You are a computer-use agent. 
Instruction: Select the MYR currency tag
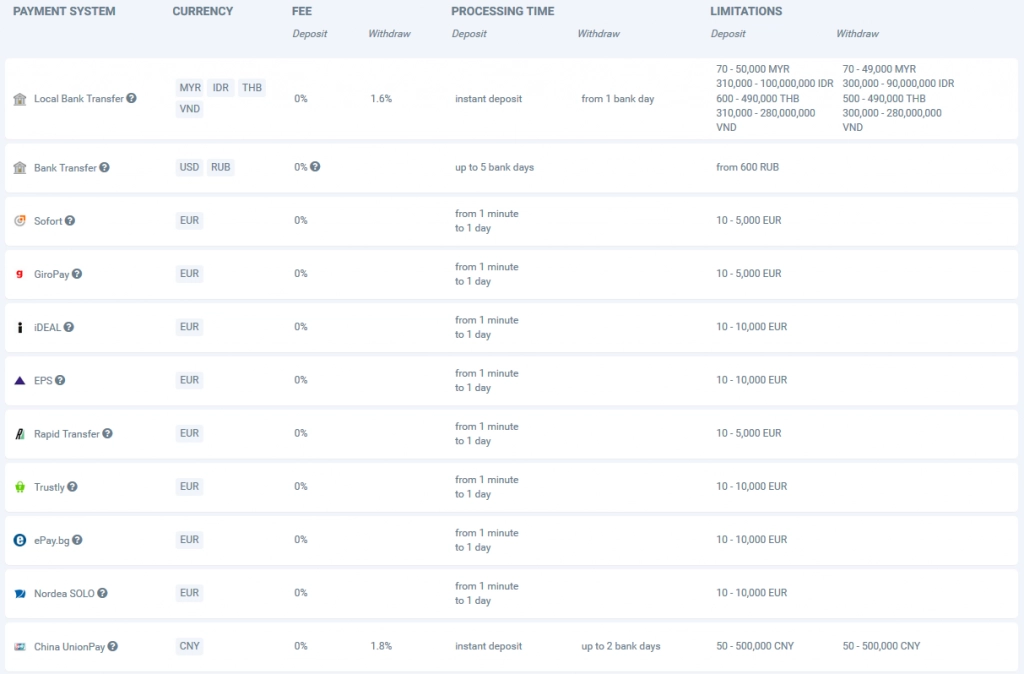point(190,88)
